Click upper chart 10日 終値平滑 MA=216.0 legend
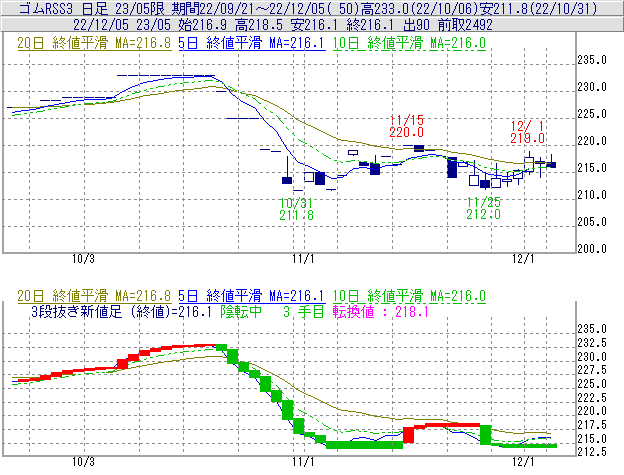This screenshot has width=624, height=475. tap(409, 43)
